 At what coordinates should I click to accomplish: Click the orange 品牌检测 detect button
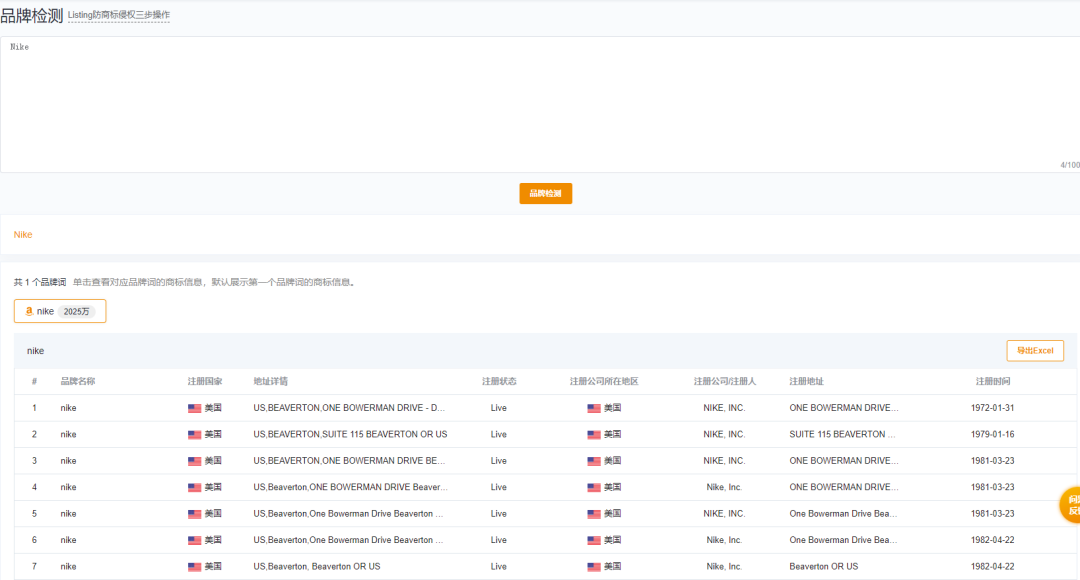545,194
